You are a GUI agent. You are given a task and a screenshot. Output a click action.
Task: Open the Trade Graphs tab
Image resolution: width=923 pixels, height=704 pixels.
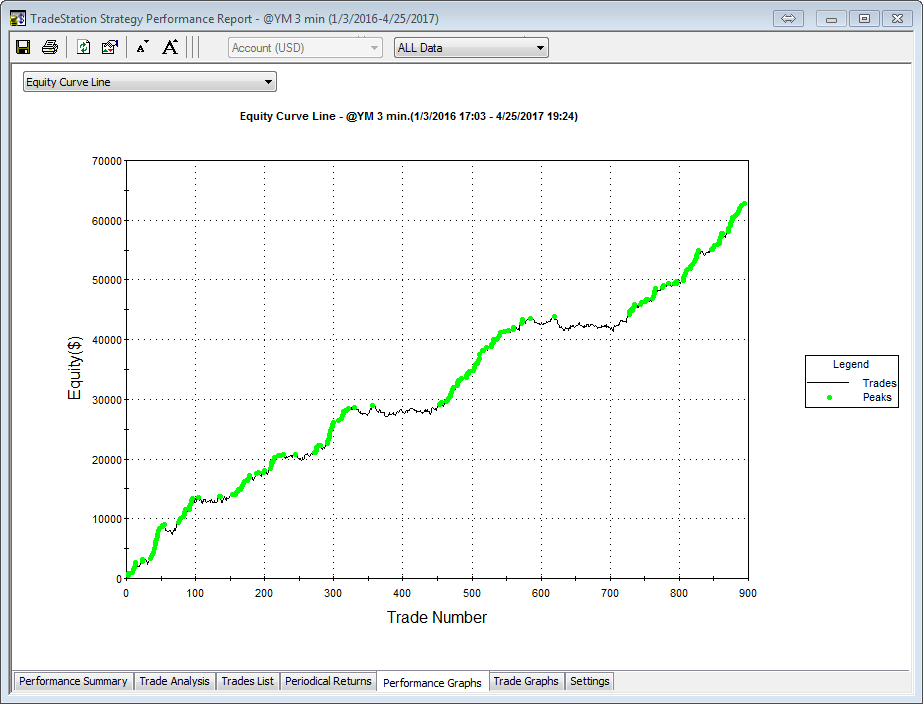coord(526,681)
